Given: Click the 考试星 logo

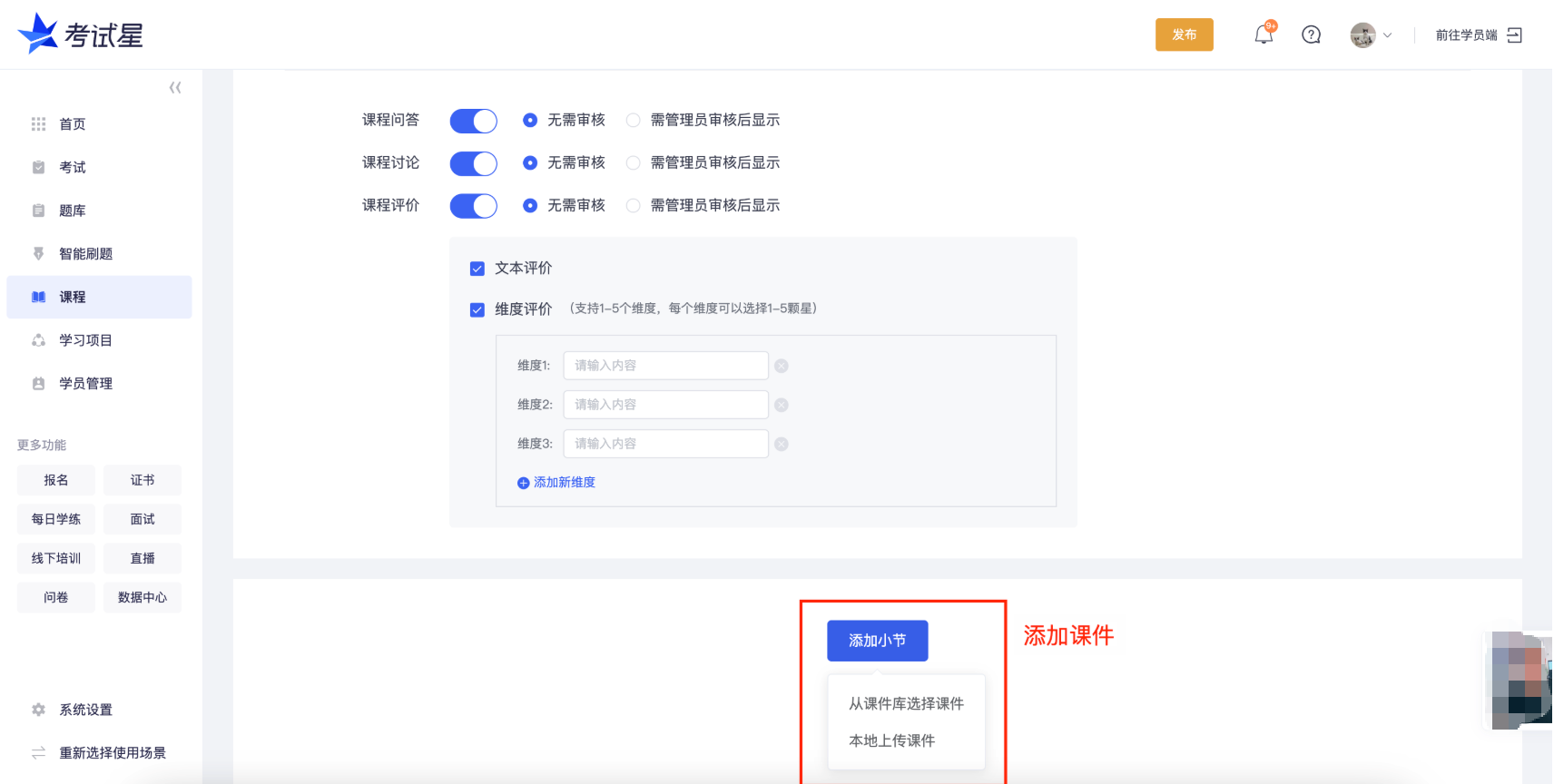Looking at the screenshot, I should [81, 34].
